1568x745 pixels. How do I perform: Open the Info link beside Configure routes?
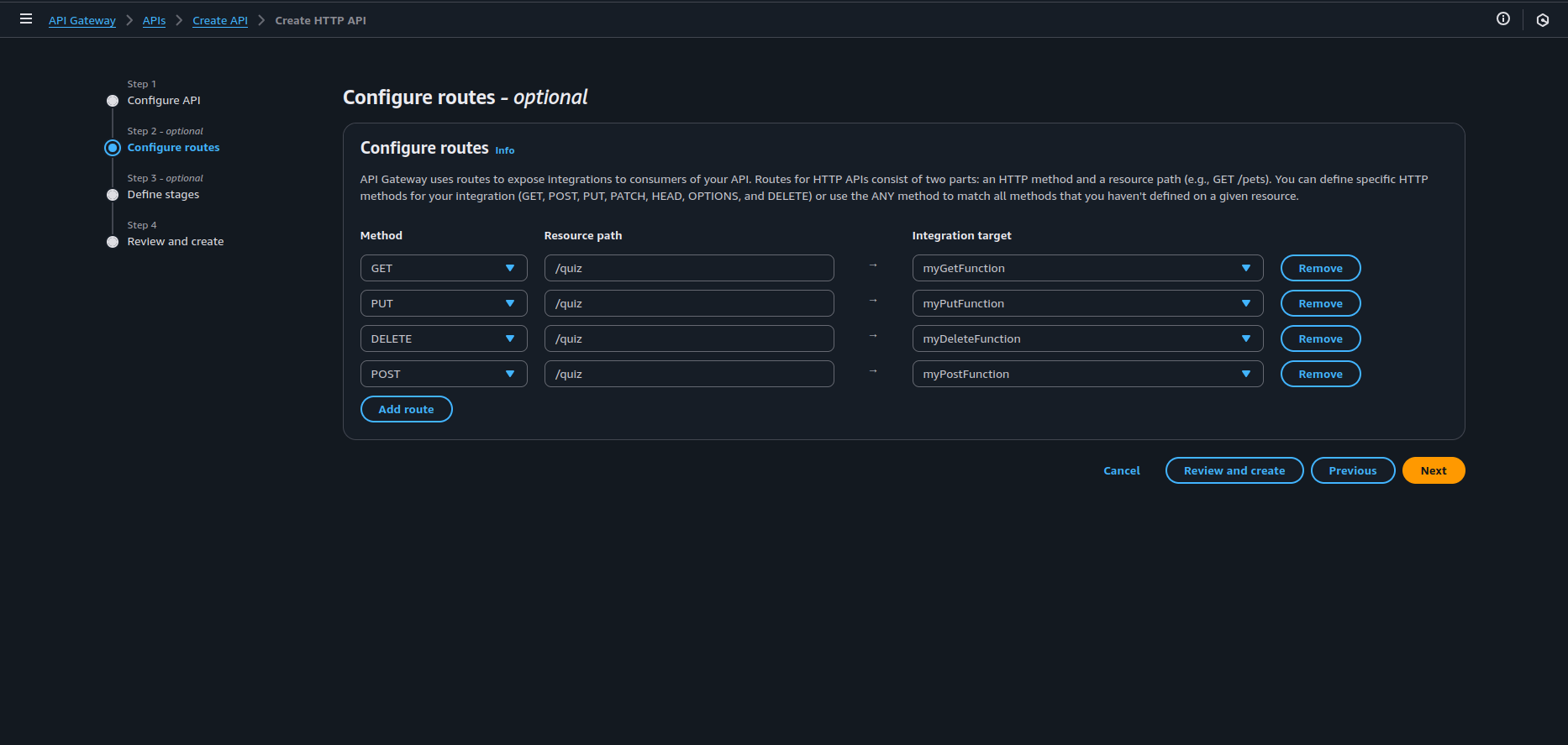504,150
